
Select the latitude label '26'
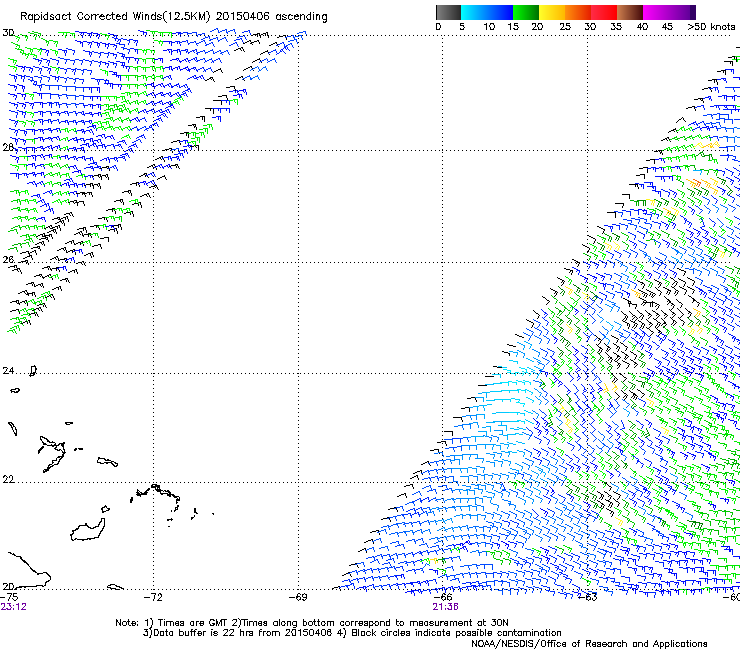(x=8, y=260)
